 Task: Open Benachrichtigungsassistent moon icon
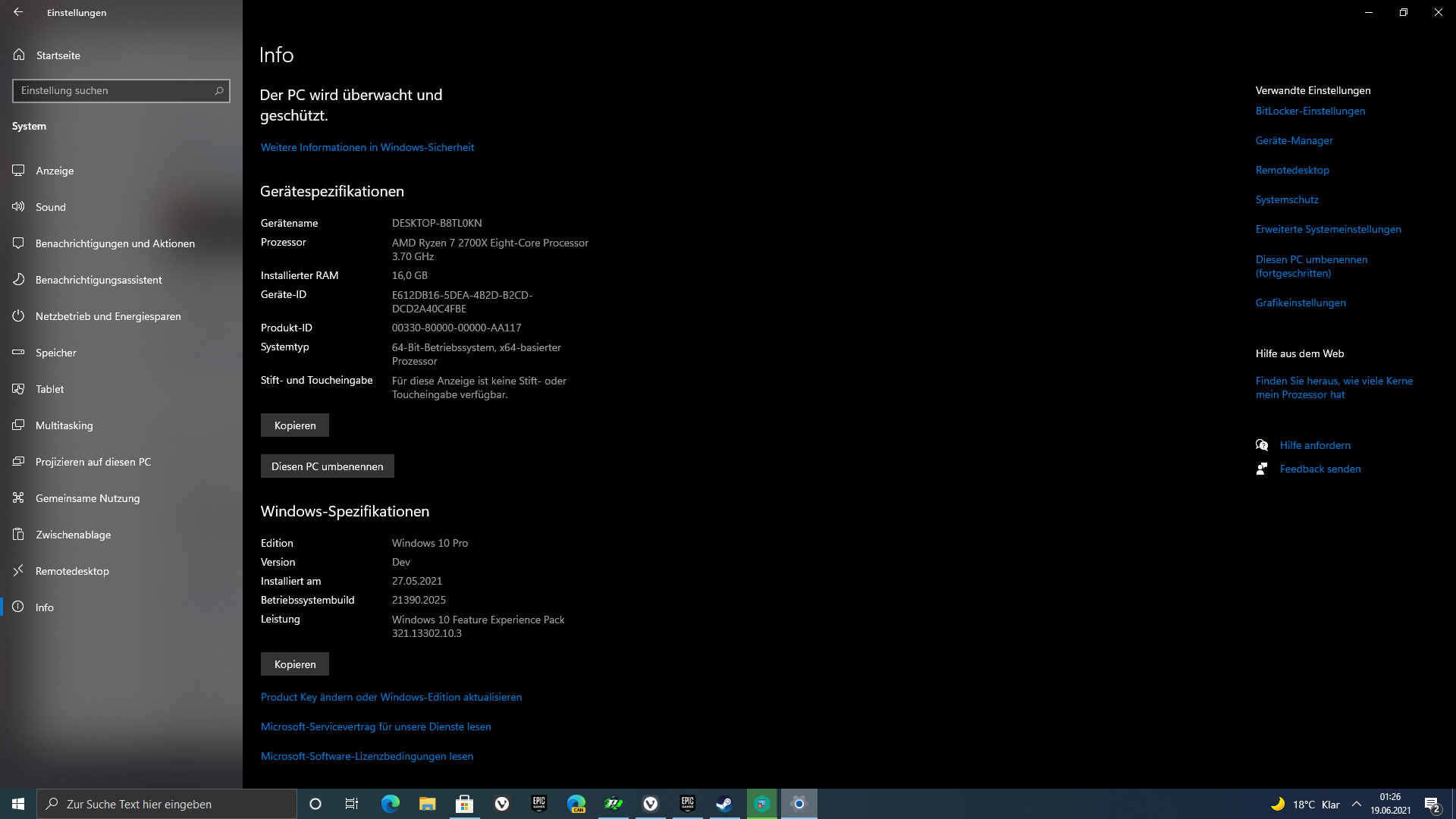click(x=19, y=279)
